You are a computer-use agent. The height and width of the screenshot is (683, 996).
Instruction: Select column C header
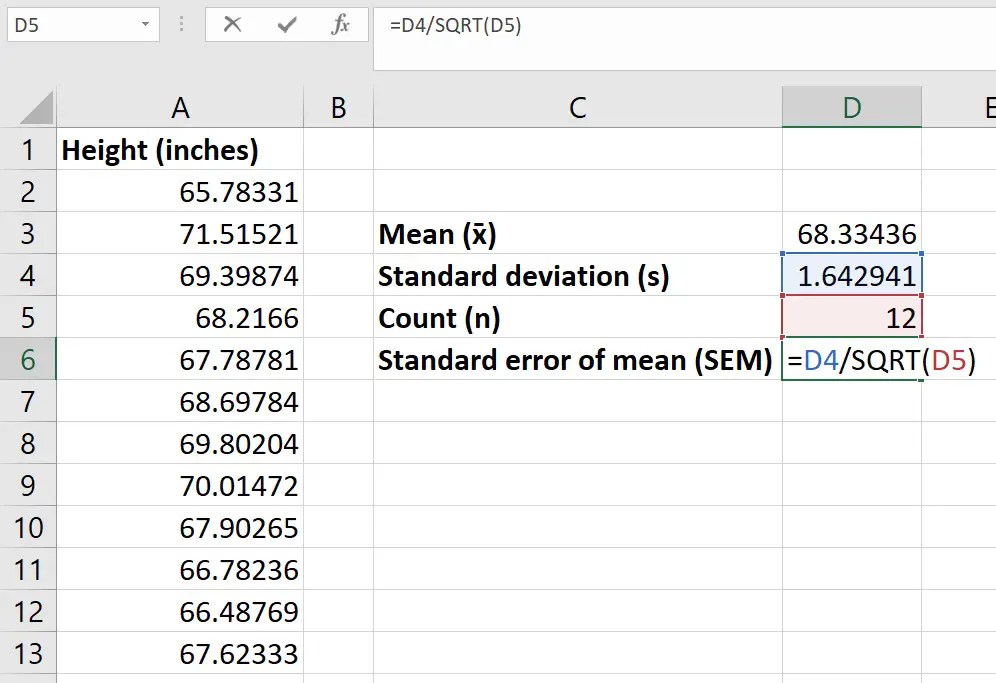coord(577,107)
